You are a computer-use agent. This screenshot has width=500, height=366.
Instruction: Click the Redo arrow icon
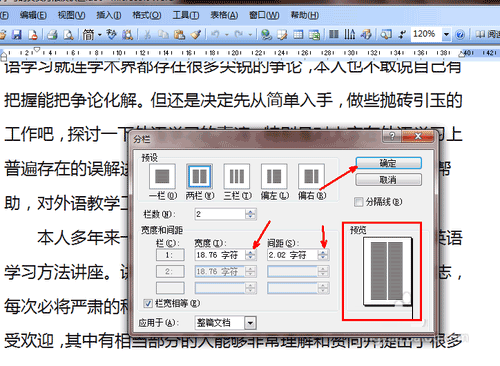pos(239,34)
